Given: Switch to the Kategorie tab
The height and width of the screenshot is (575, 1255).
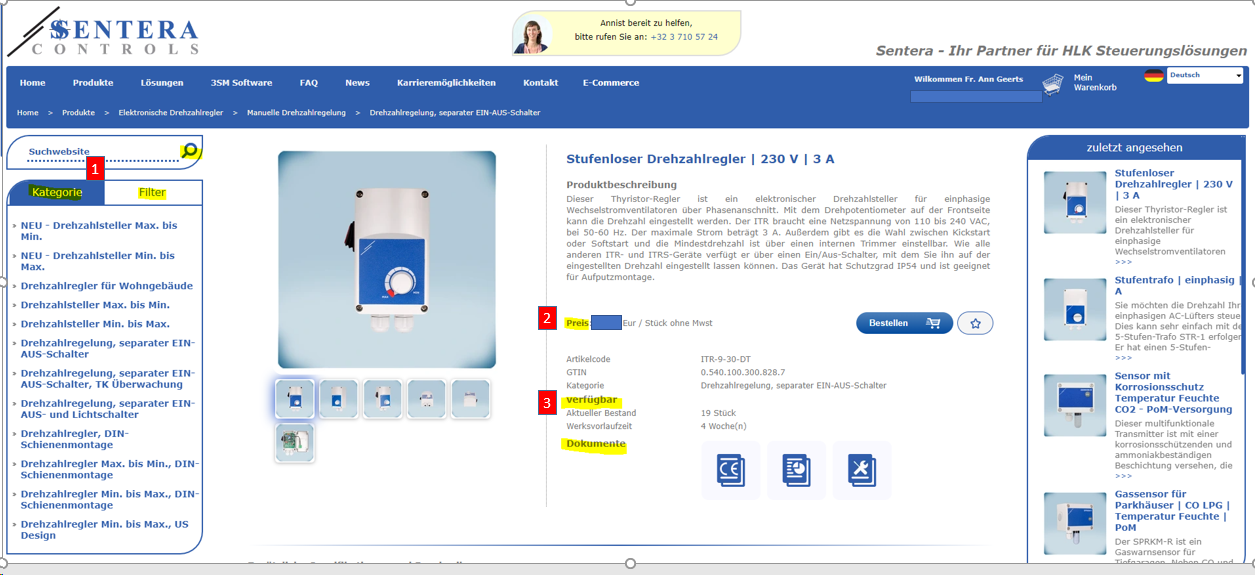Looking at the screenshot, I should [57, 192].
